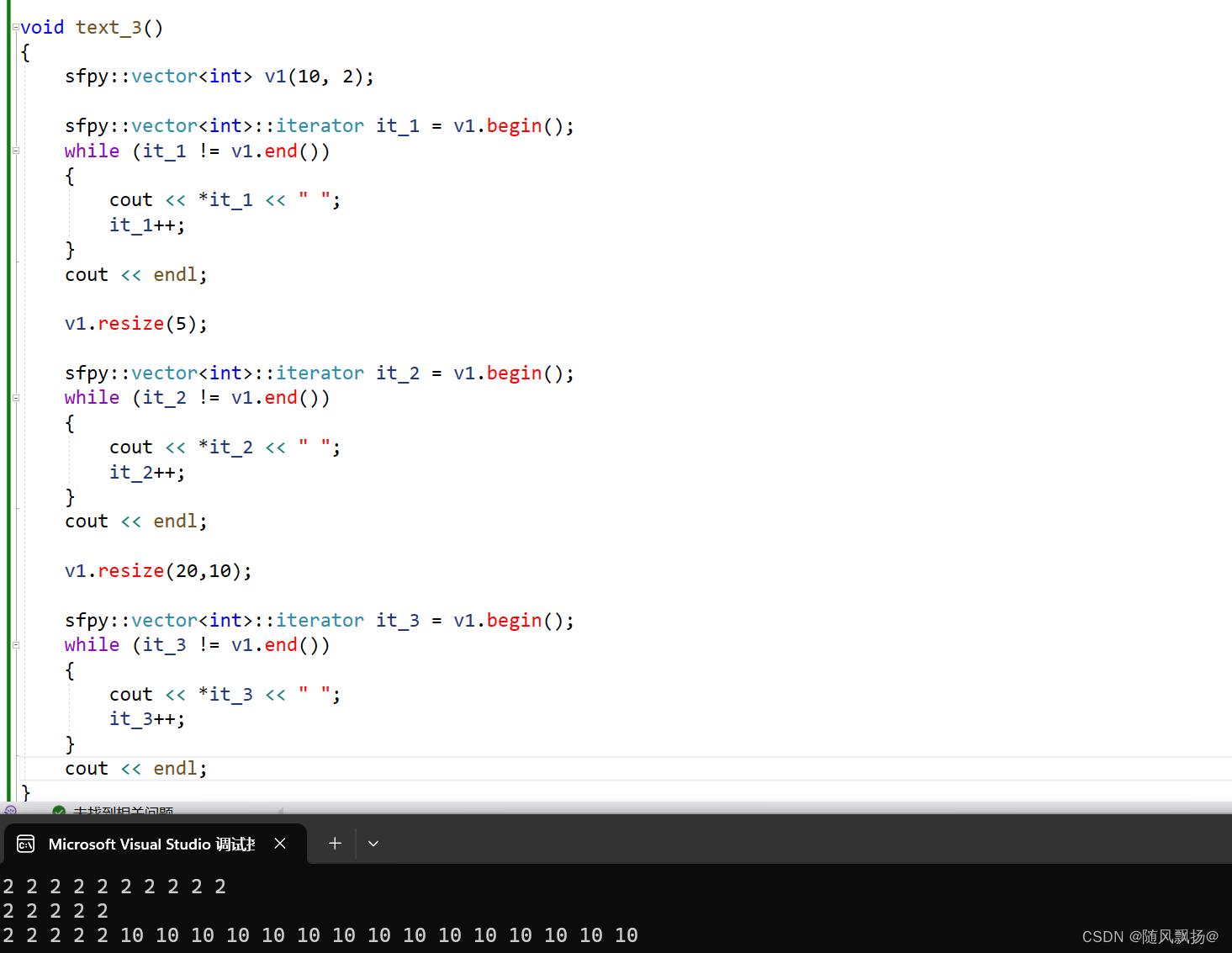Click the console output line containing 10s

320,935
